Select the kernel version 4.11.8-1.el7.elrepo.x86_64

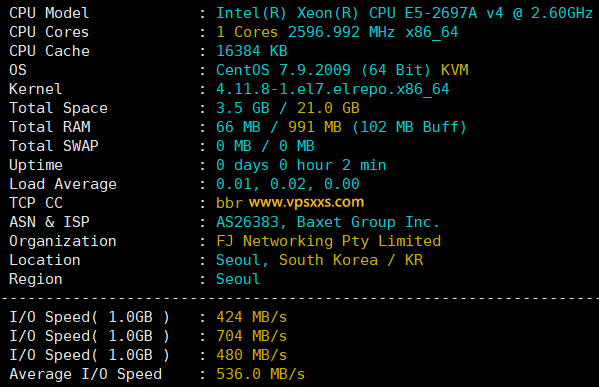333,89
